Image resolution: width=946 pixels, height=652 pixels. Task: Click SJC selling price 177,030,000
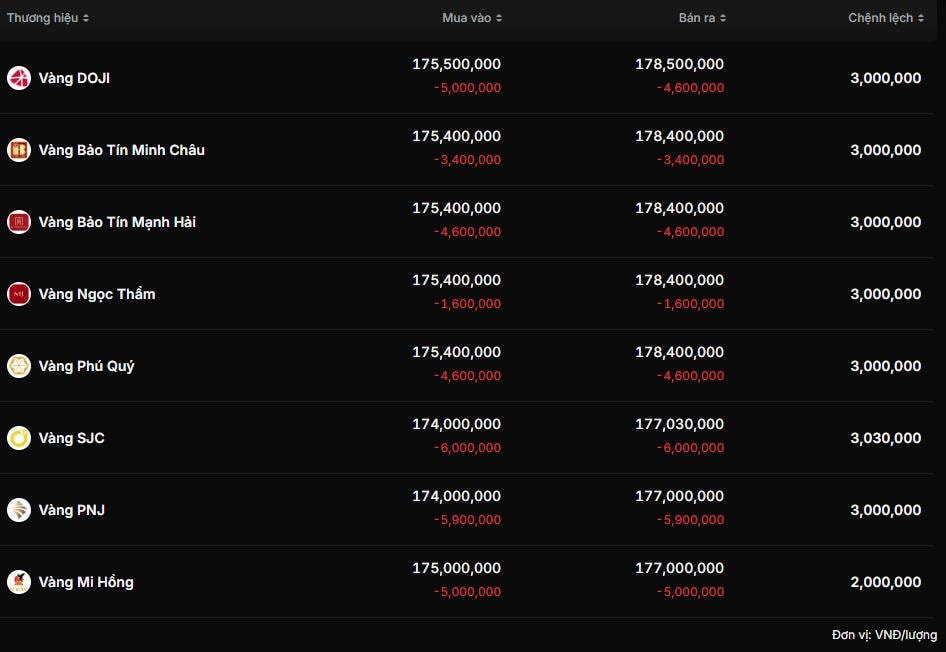[679, 424]
